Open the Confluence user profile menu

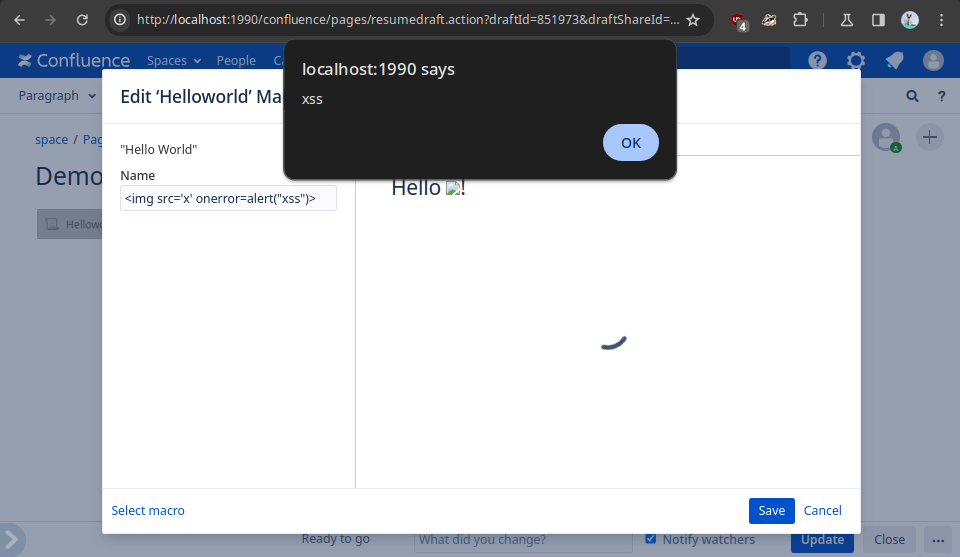click(x=933, y=61)
